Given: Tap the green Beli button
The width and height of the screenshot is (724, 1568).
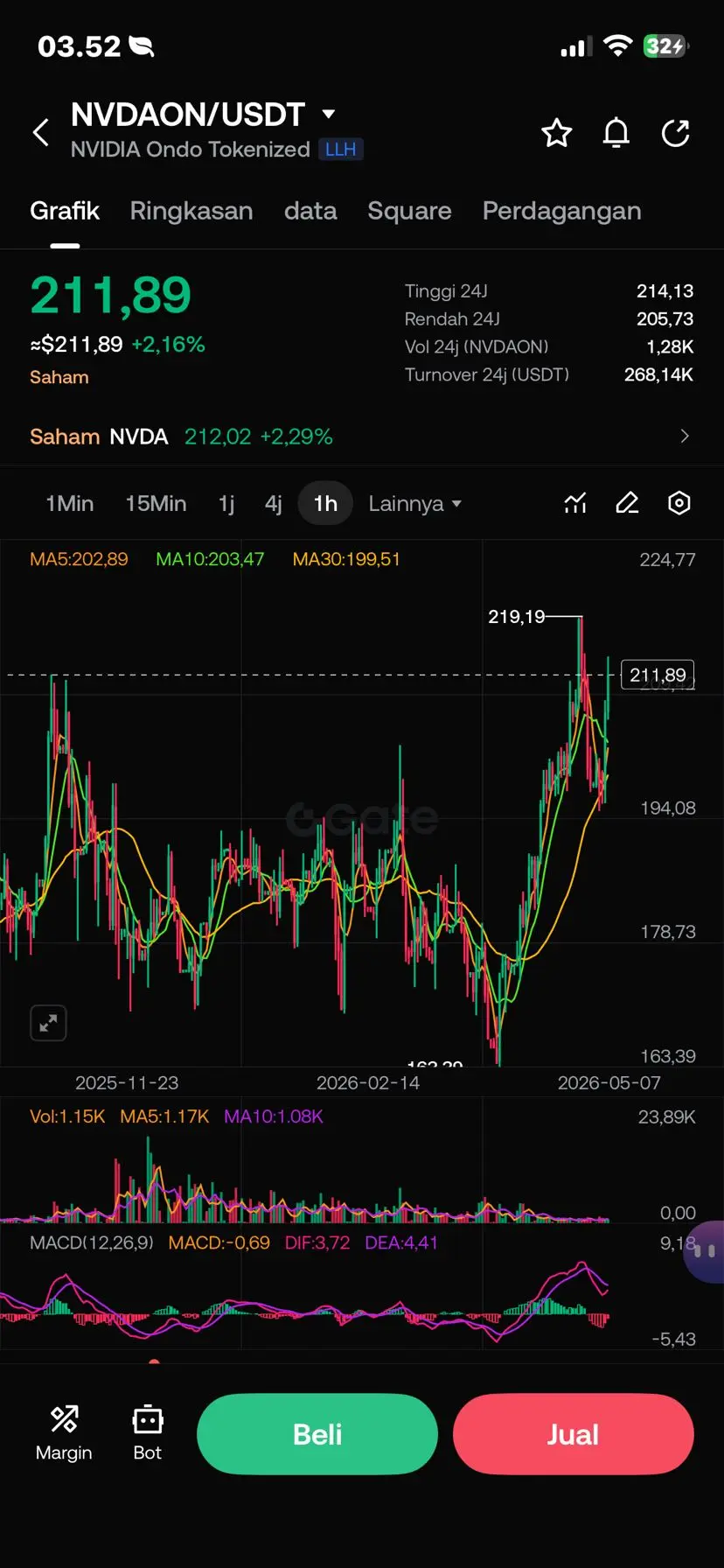Looking at the screenshot, I should (x=317, y=1434).
